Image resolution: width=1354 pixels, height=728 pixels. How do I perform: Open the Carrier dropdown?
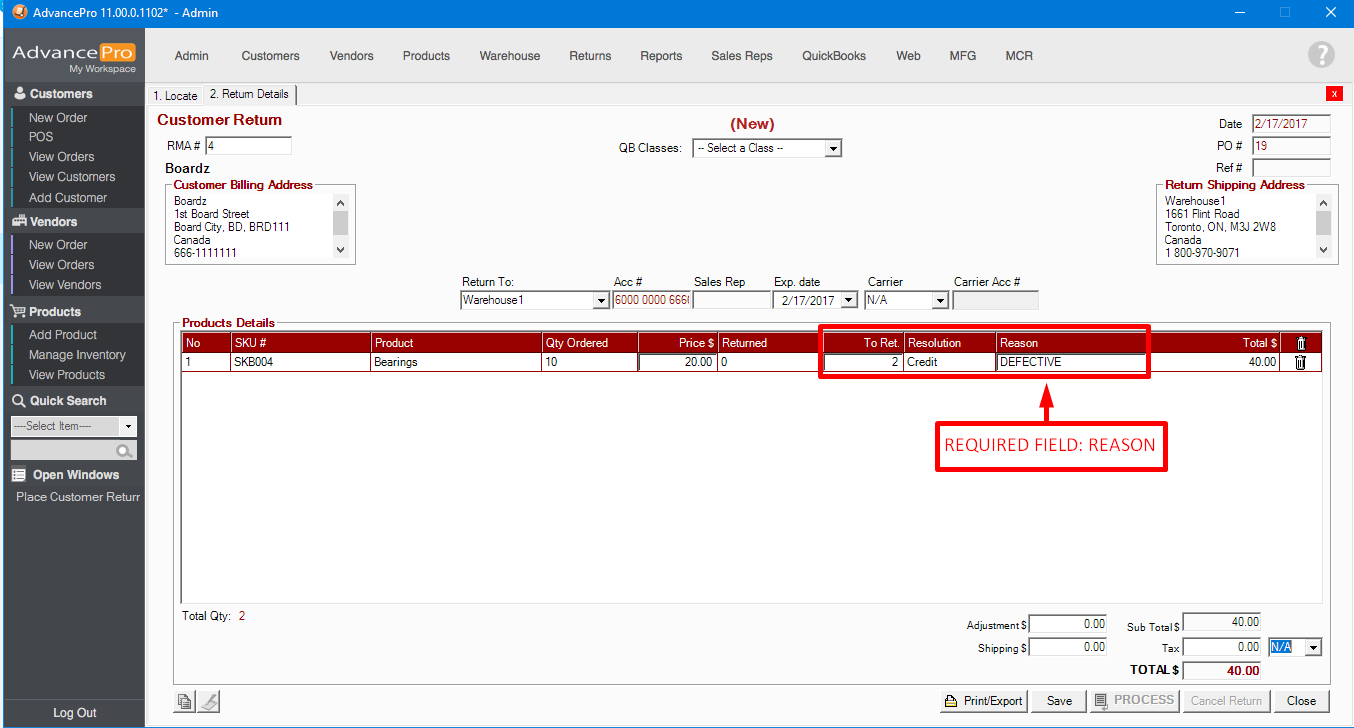coord(939,300)
